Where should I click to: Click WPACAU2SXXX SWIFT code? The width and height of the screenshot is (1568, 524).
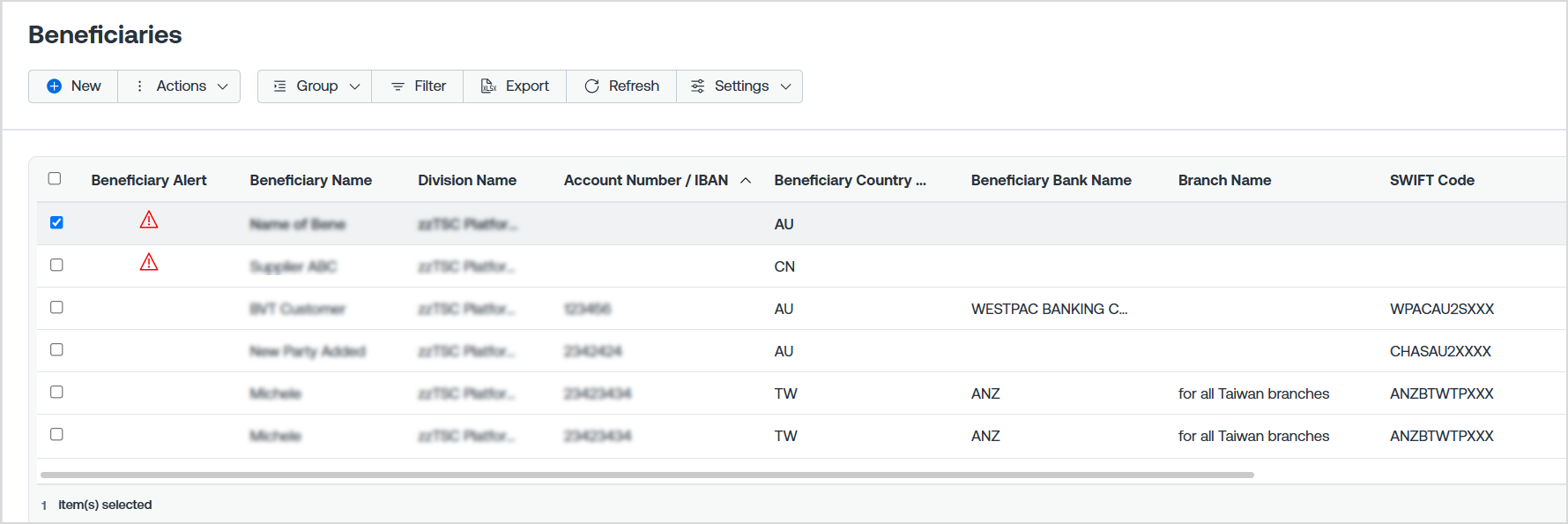pyautogui.click(x=1442, y=309)
